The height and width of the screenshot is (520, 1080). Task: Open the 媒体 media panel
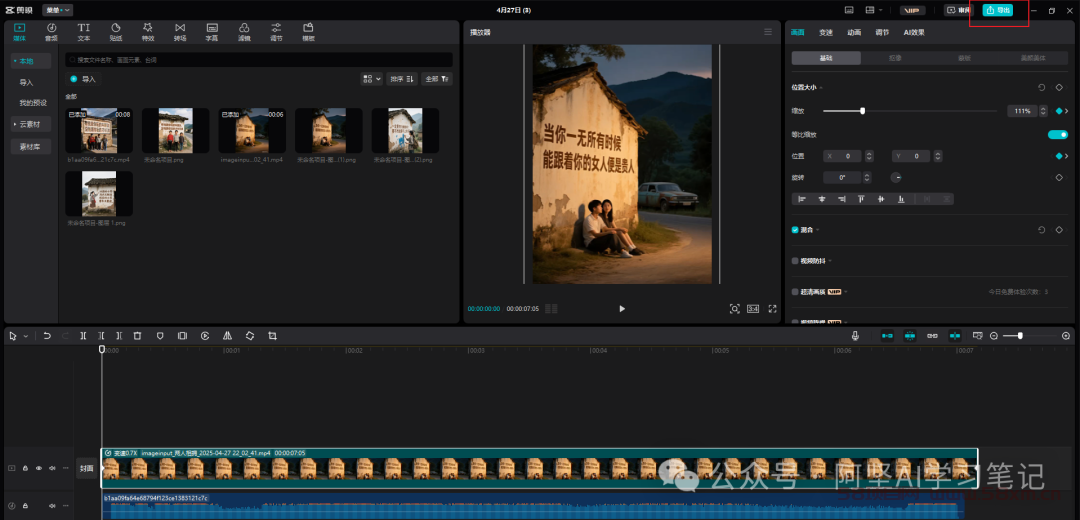click(19, 32)
